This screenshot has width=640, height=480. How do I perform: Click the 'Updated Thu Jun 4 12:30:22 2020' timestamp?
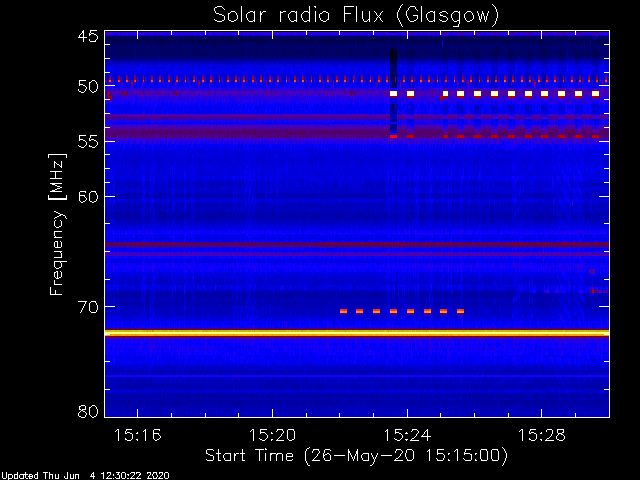coord(85,476)
